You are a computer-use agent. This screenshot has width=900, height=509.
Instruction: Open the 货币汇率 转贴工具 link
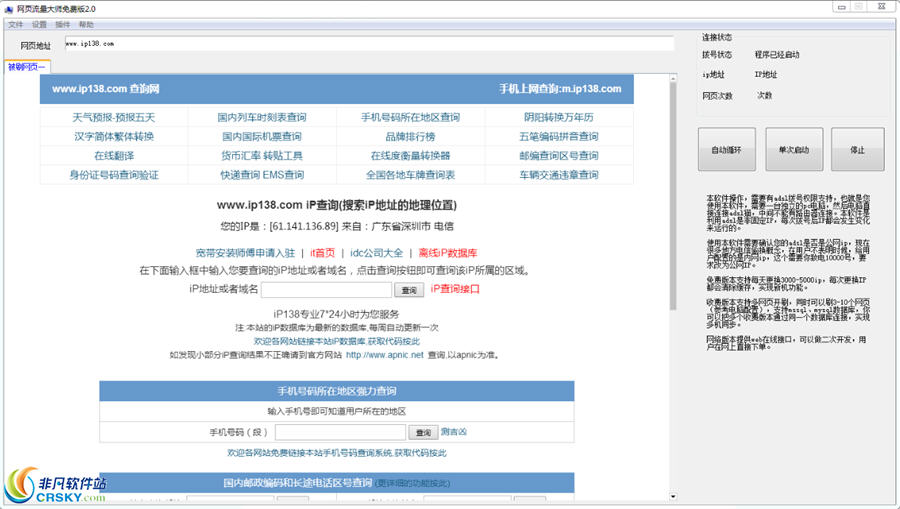tap(262, 156)
